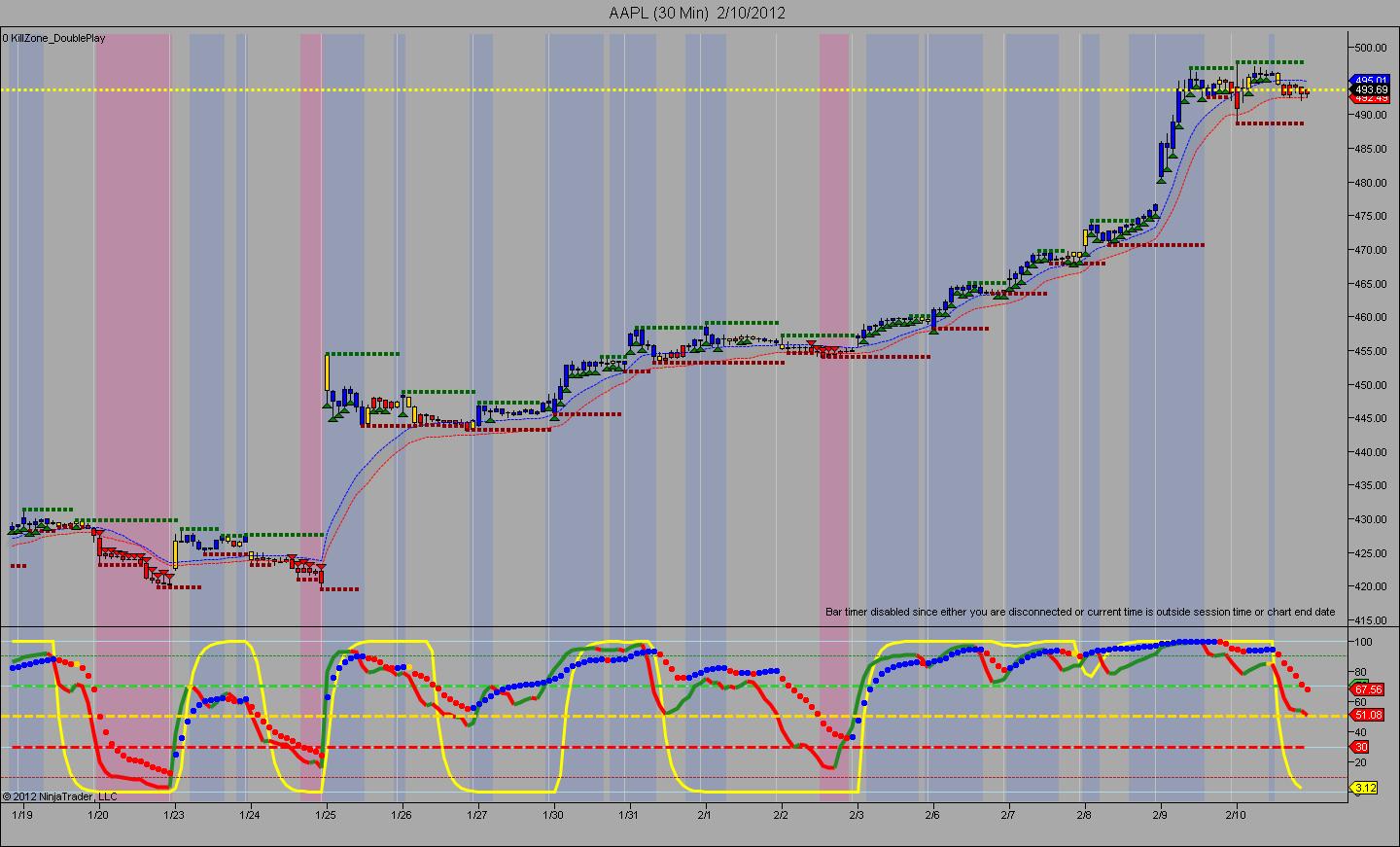
Task: Click the '© 2012 NinjaTrader, LLC' copyright text
Action: [x=59, y=796]
